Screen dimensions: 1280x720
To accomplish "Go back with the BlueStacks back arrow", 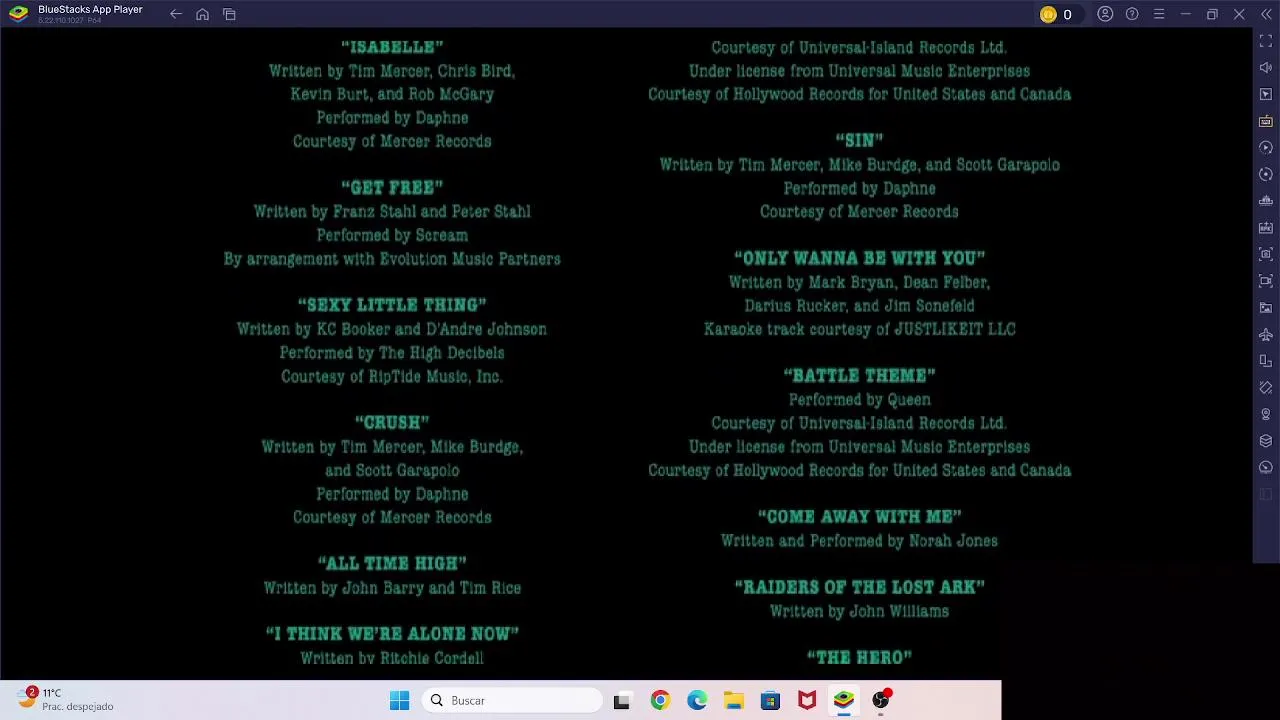I will click(176, 14).
